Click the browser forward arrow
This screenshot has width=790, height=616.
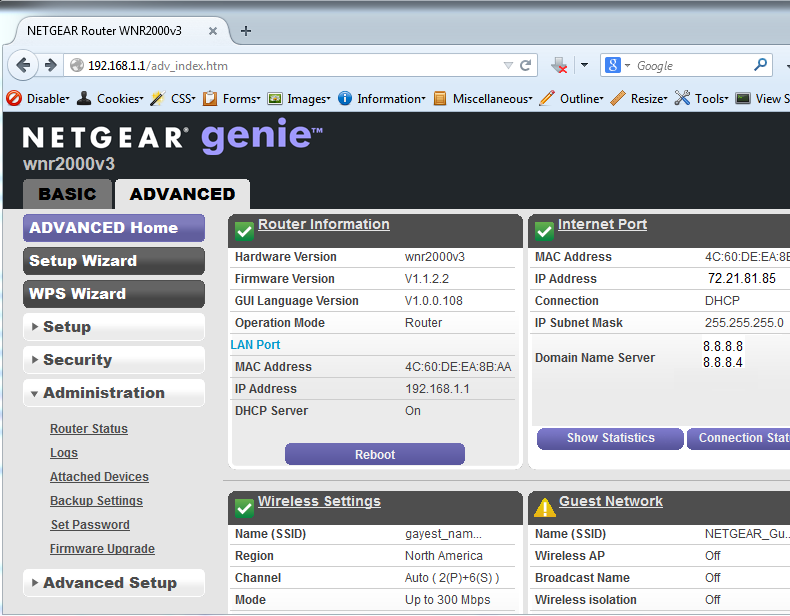[50, 65]
